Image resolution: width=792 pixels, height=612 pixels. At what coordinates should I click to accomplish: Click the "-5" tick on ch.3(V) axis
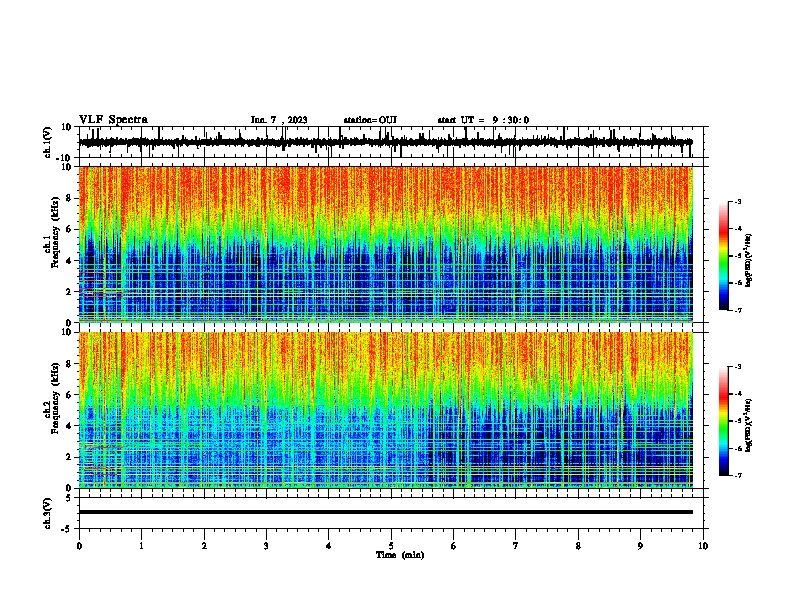pyautogui.click(x=67, y=529)
